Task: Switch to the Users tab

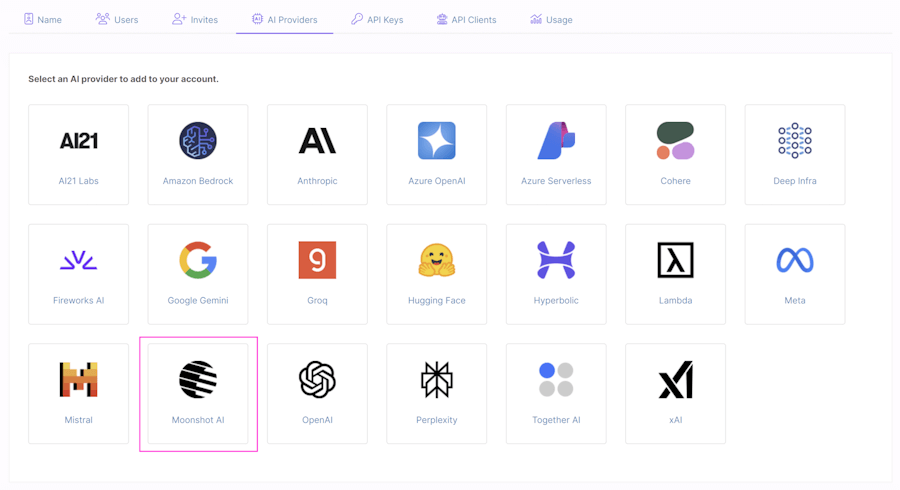Action: click(117, 20)
